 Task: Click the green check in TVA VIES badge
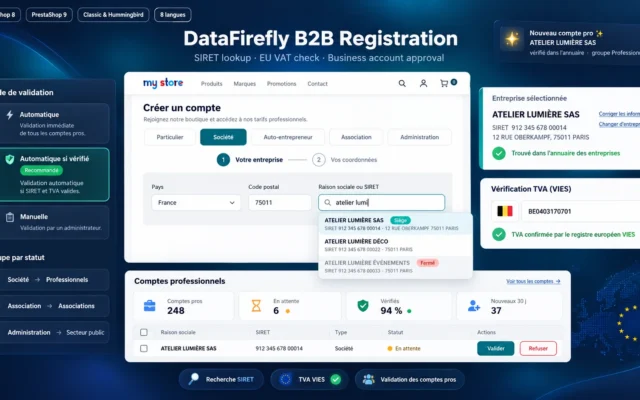point(336,380)
